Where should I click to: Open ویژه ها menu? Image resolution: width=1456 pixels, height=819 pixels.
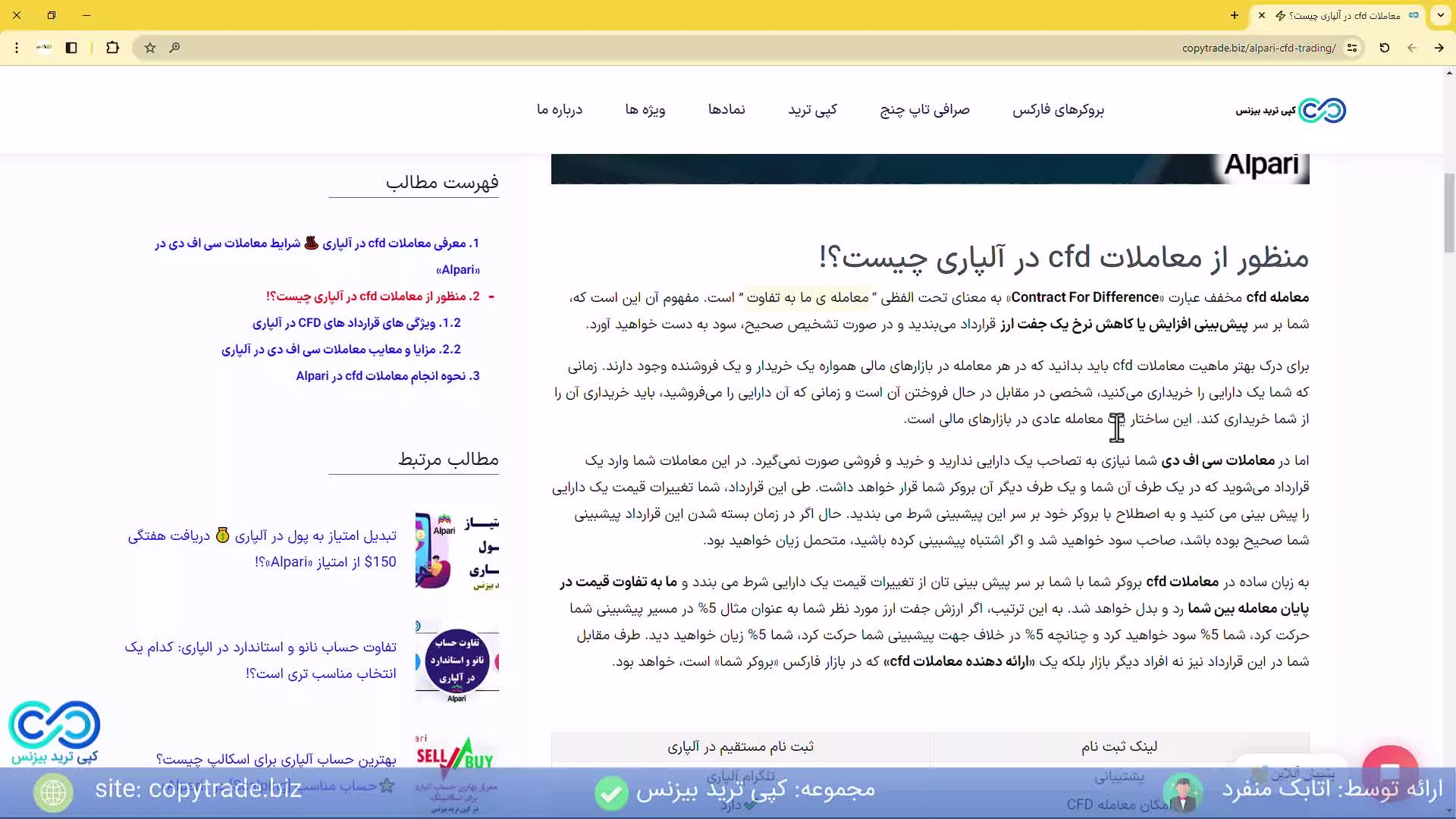click(x=645, y=110)
